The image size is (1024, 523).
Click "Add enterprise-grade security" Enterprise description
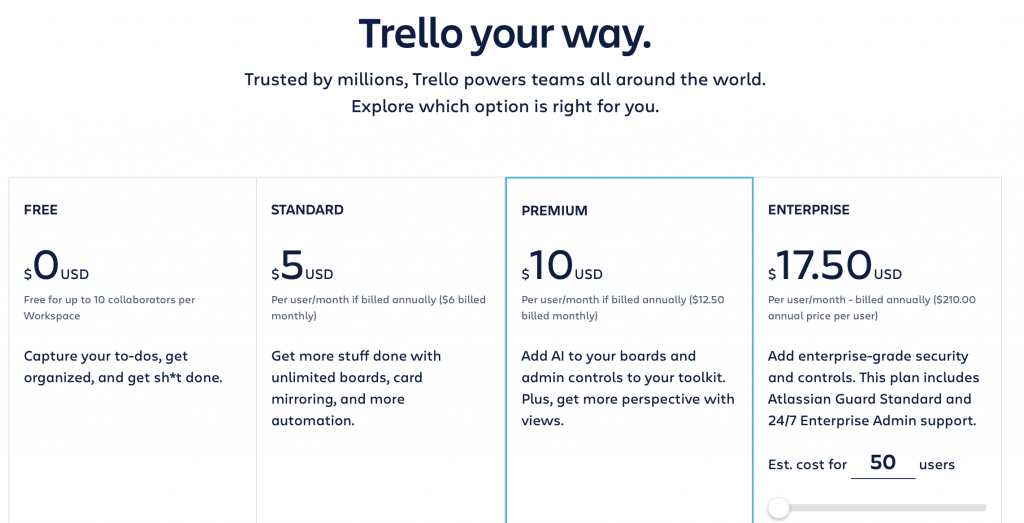point(873,388)
